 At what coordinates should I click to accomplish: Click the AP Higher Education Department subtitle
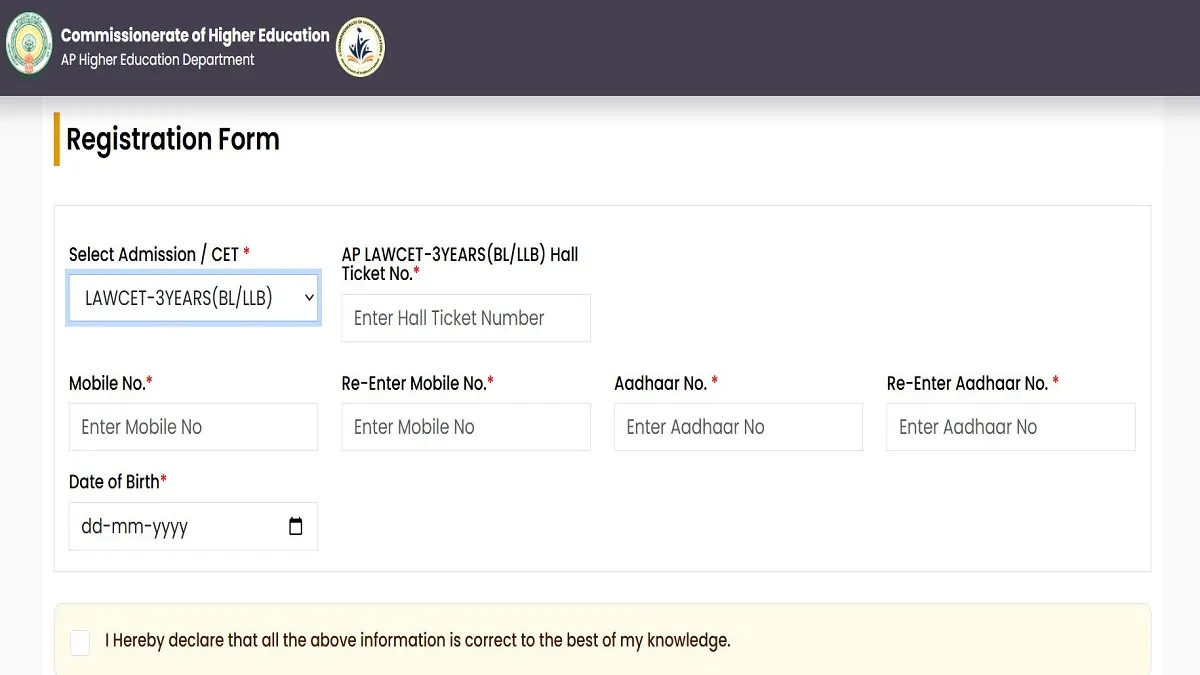click(x=158, y=60)
